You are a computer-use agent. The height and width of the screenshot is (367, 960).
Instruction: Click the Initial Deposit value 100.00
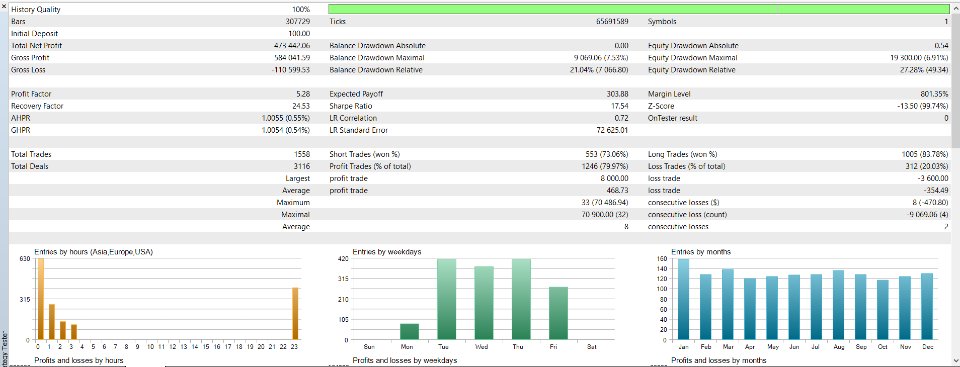(x=299, y=34)
